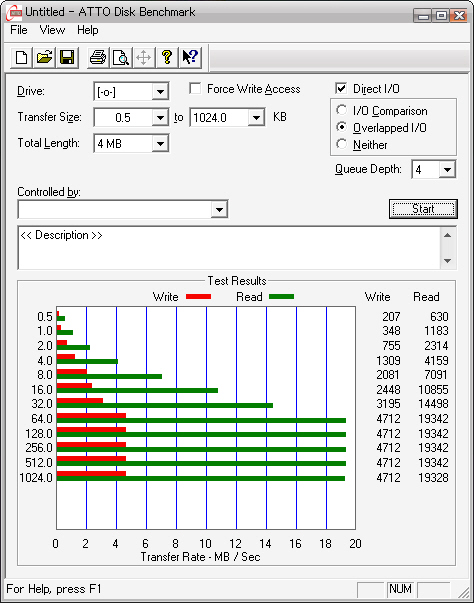
Task: Click inside the Description text box
Action: pyautogui.click(x=229, y=248)
